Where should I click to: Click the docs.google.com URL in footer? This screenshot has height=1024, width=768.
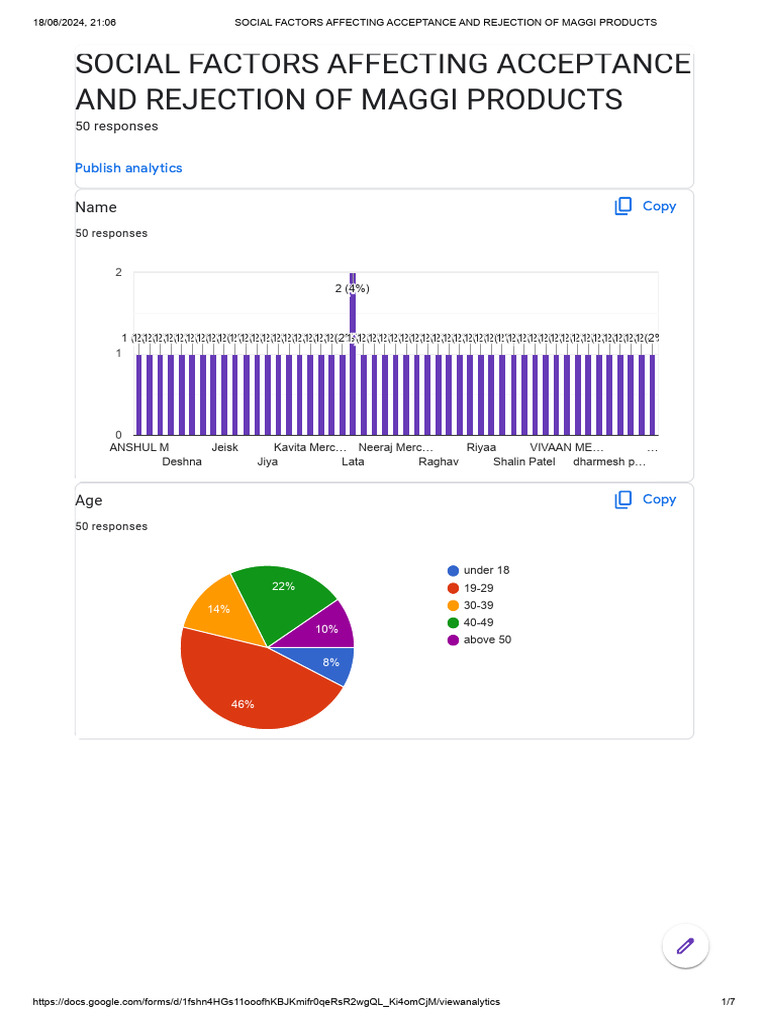point(266,1001)
